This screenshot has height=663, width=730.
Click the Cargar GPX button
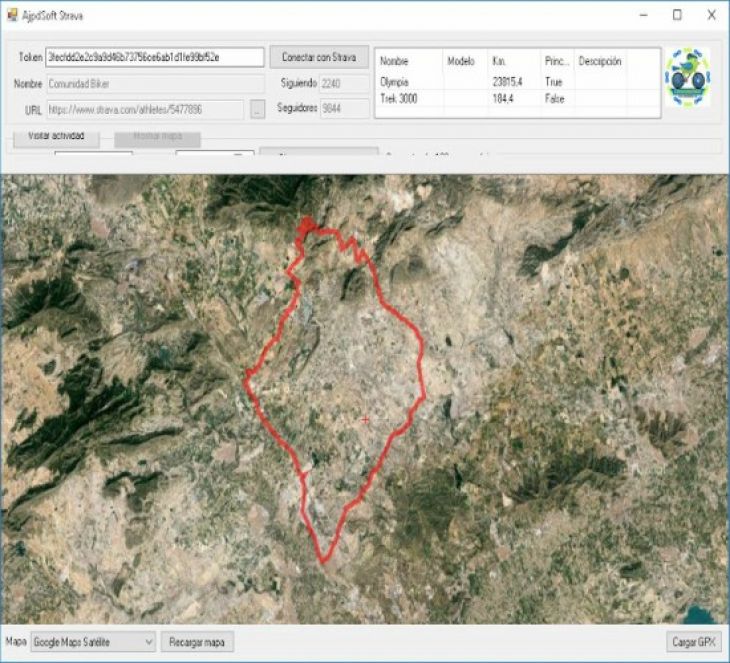point(694,642)
